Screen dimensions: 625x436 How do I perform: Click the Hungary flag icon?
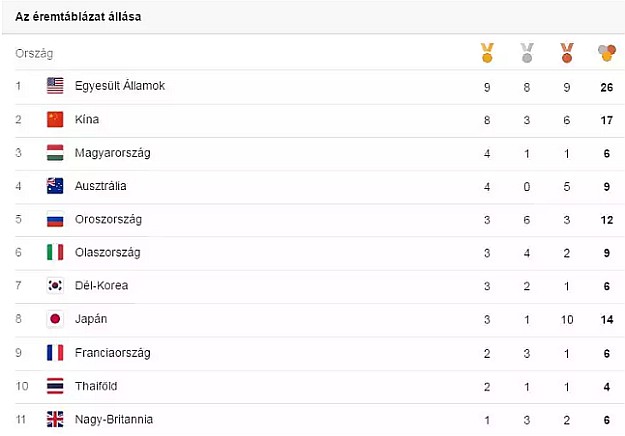(x=55, y=153)
